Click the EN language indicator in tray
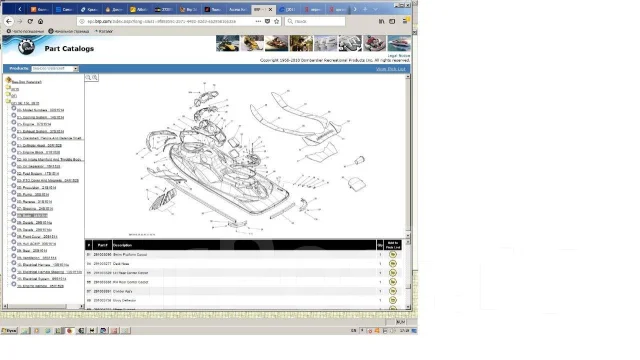640x360 pixels. [x=353, y=331]
